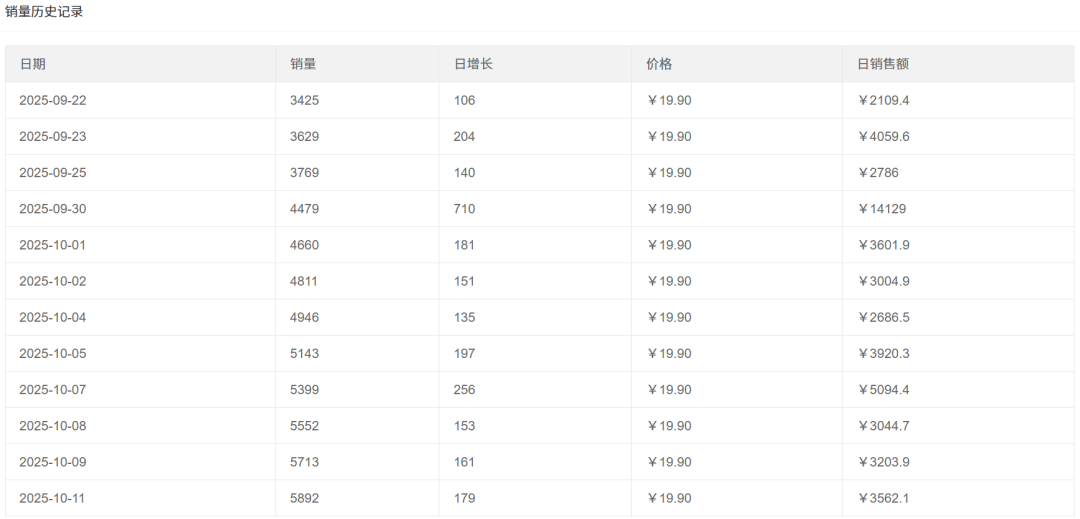1080x519 pixels.
Task: Select the 2025-09-22 date cell
Action: (53, 100)
